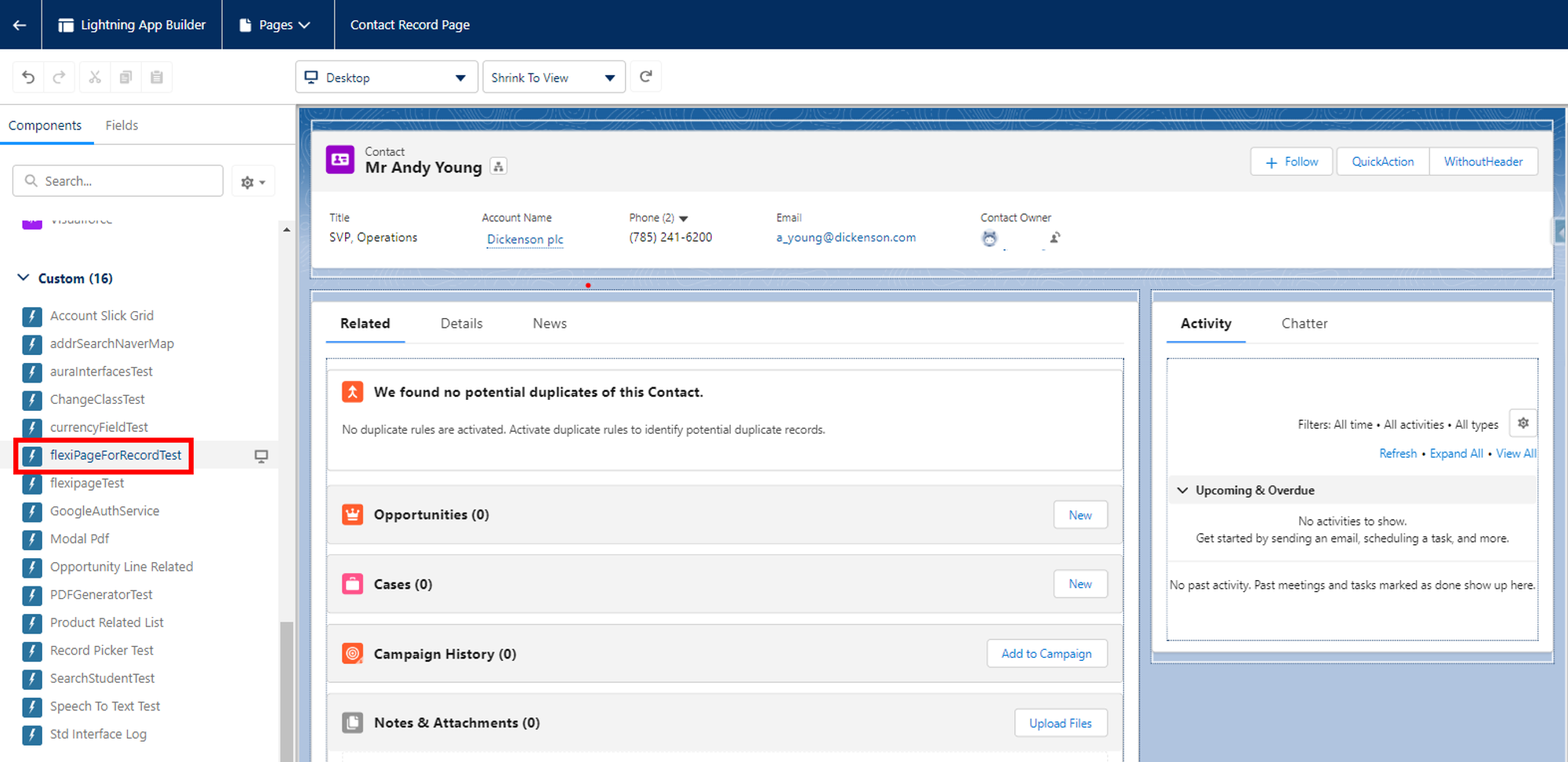Click the paste clipboard icon
Image resolution: width=1568 pixels, height=762 pixels.
click(157, 77)
